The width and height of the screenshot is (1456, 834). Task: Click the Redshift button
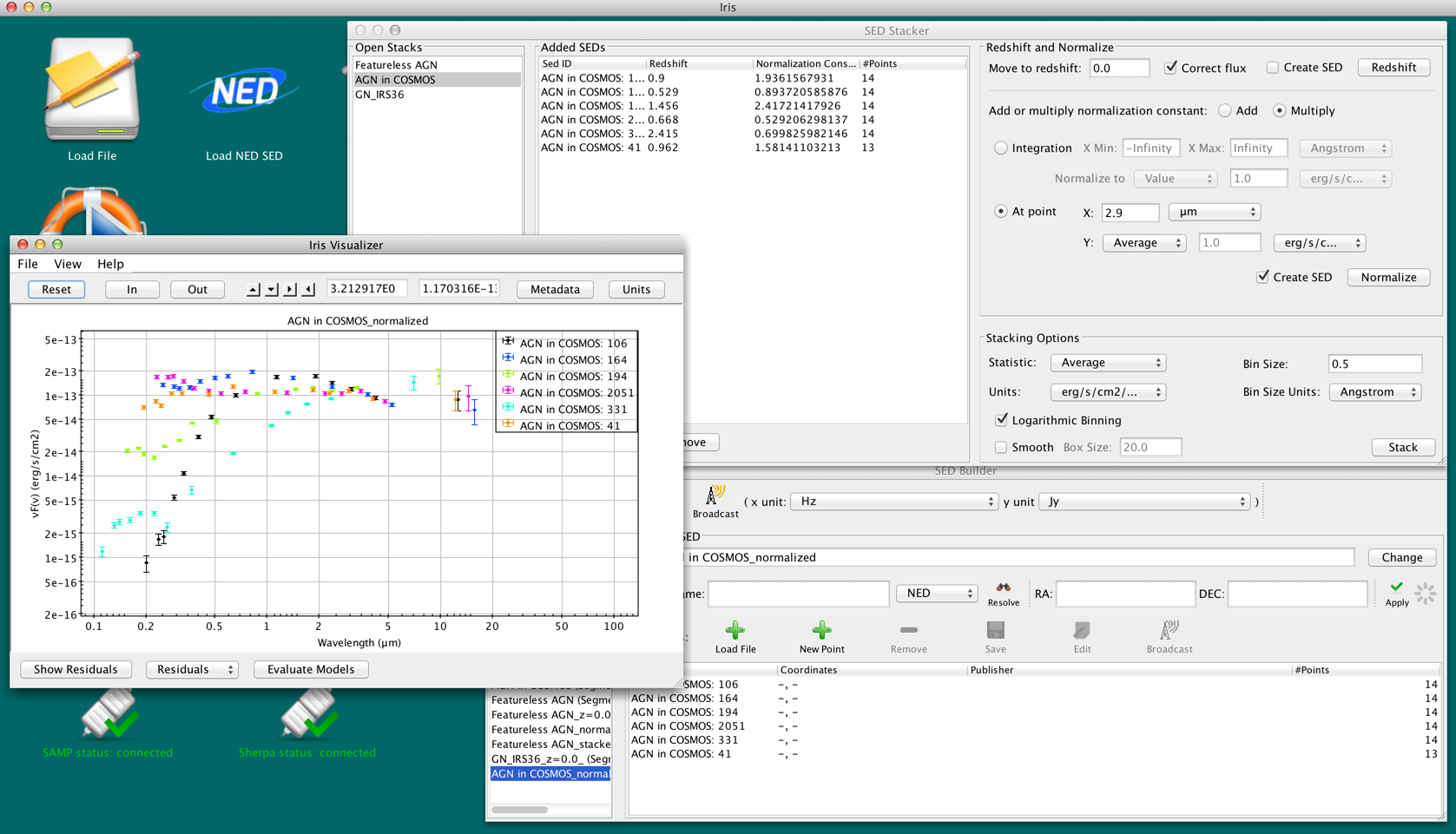(1393, 68)
